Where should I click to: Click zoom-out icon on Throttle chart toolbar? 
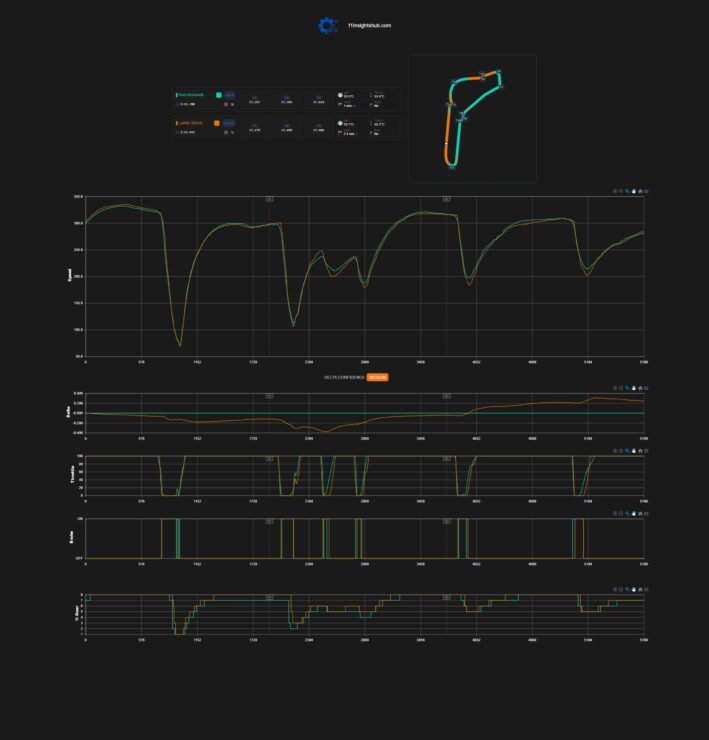[x=621, y=451]
